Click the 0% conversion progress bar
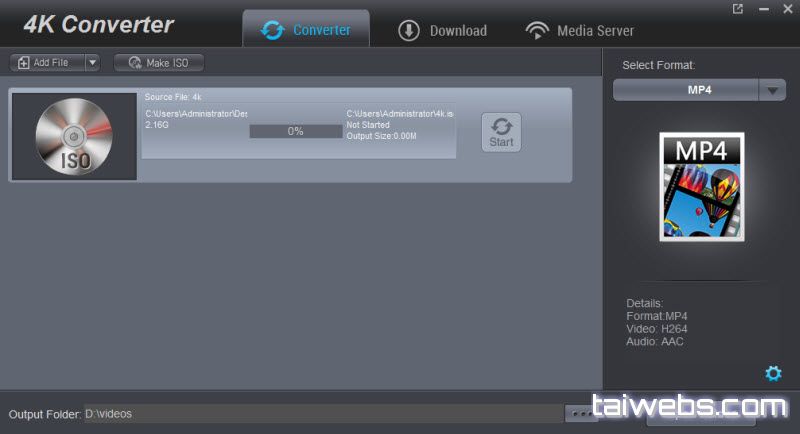Screen dimensions: 800x434 coord(295,131)
